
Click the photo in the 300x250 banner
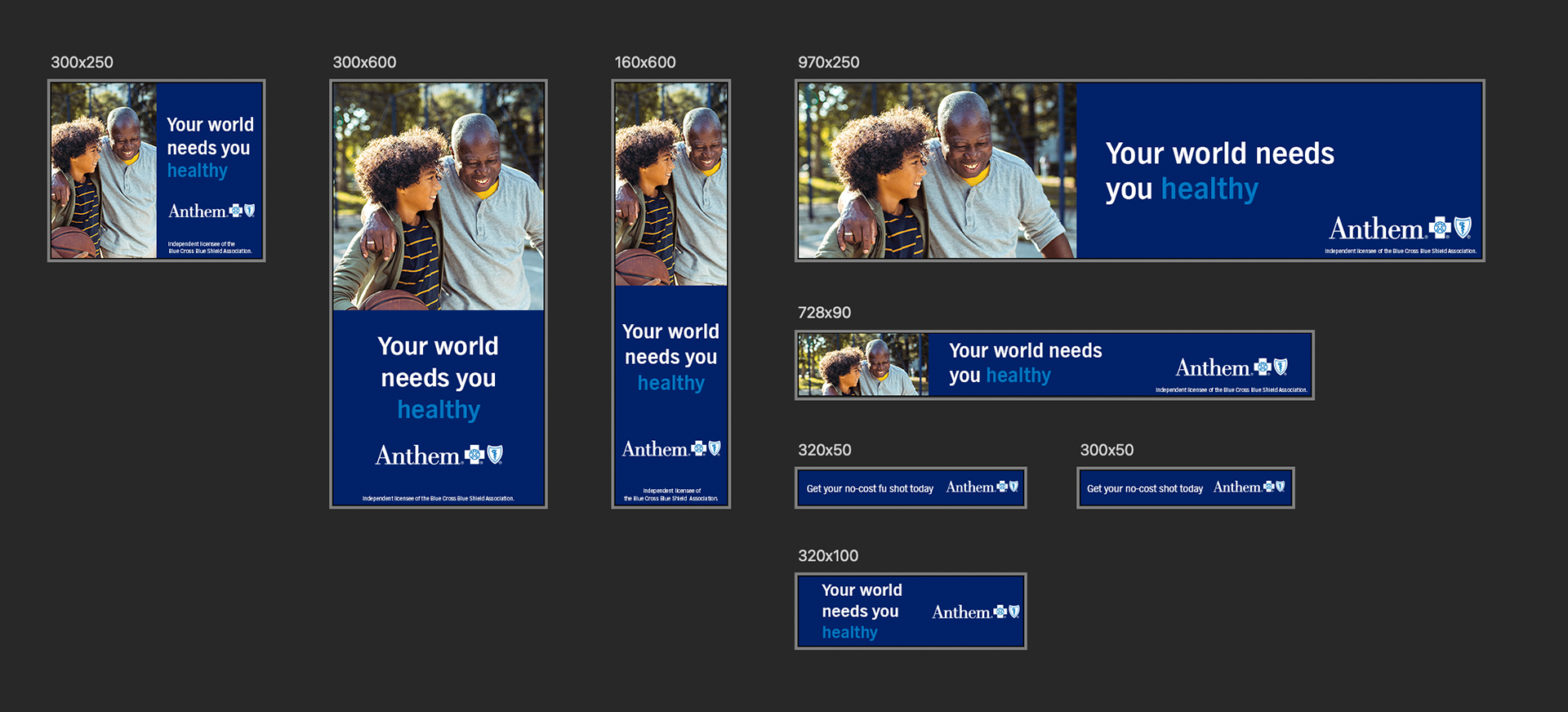[104, 171]
